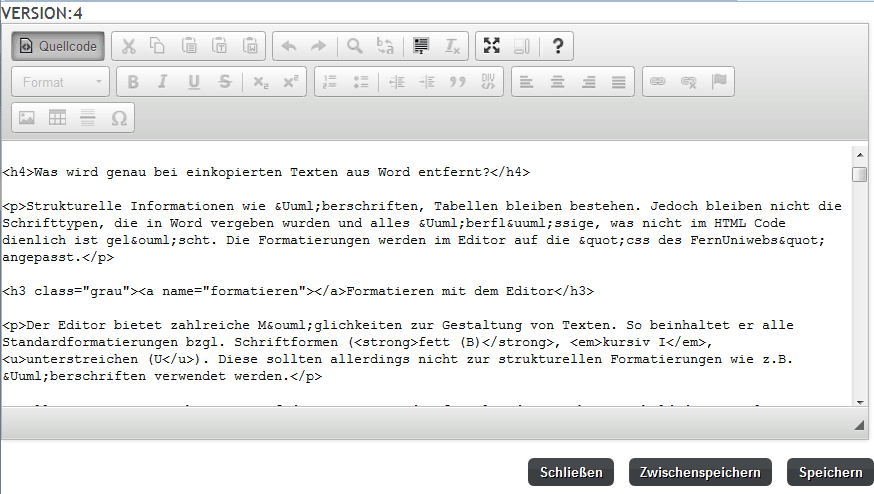Click the increase indent icon

pos(427,82)
